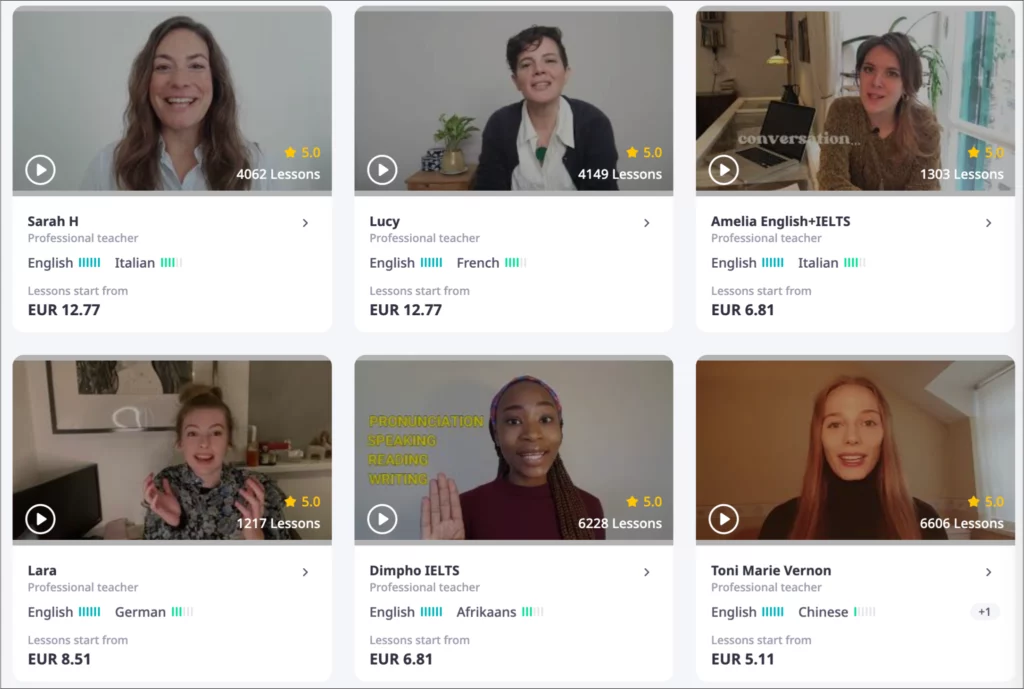Screen dimensions: 1024x689
Task: Expand Dimpho IELTS's details chevron
Action: (647, 572)
